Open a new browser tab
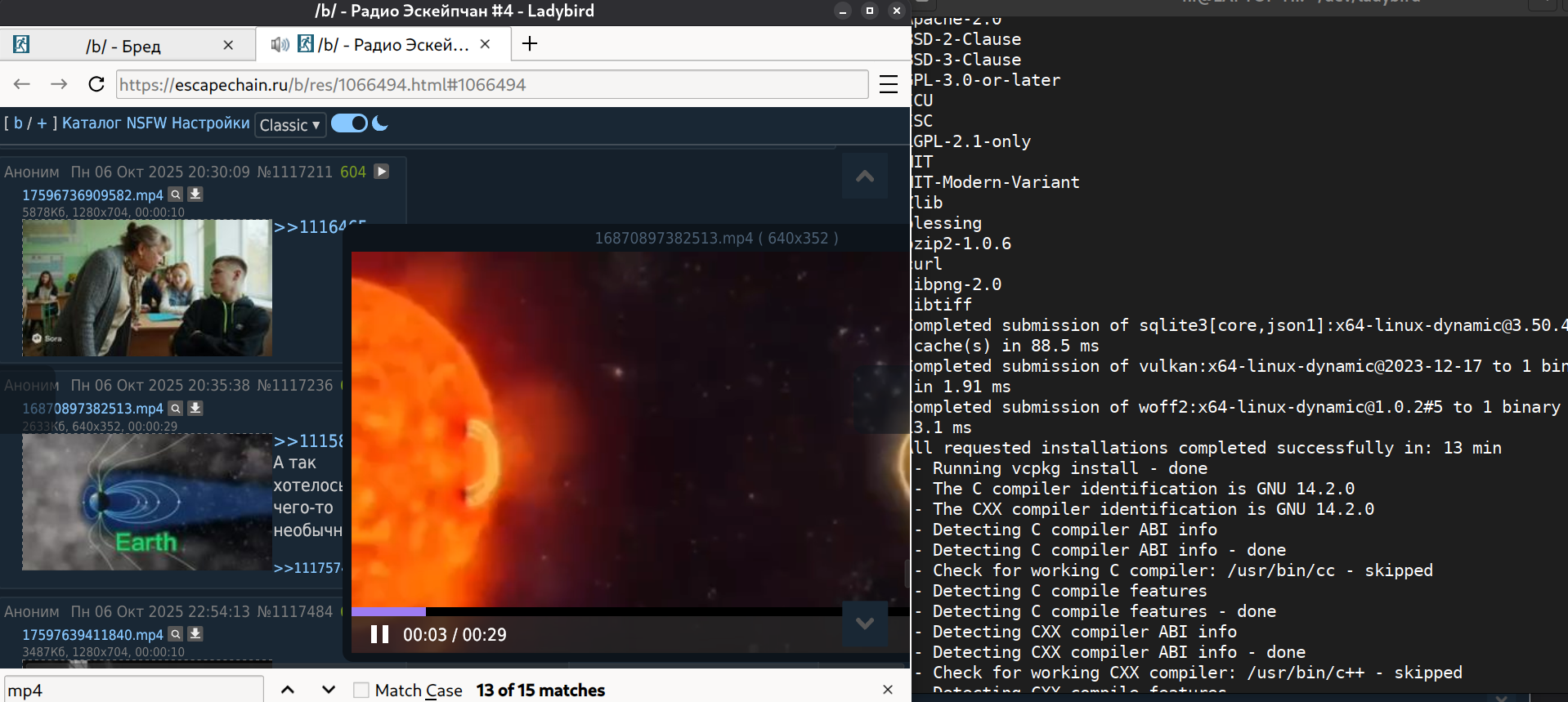The width and height of the screenshot is (1568, 702). (x=530, y=44)
